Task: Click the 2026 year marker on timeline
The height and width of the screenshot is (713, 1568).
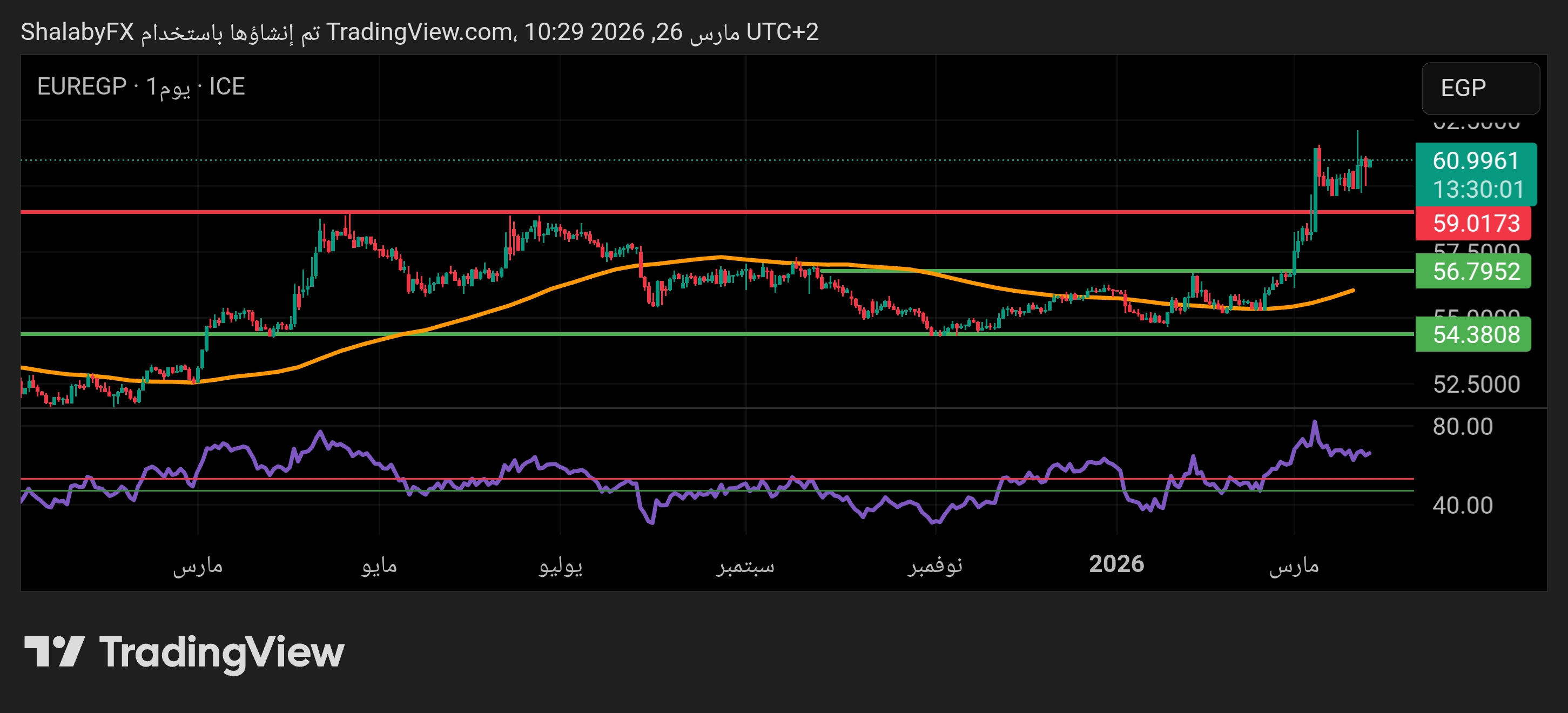Action: point(1116,564)
